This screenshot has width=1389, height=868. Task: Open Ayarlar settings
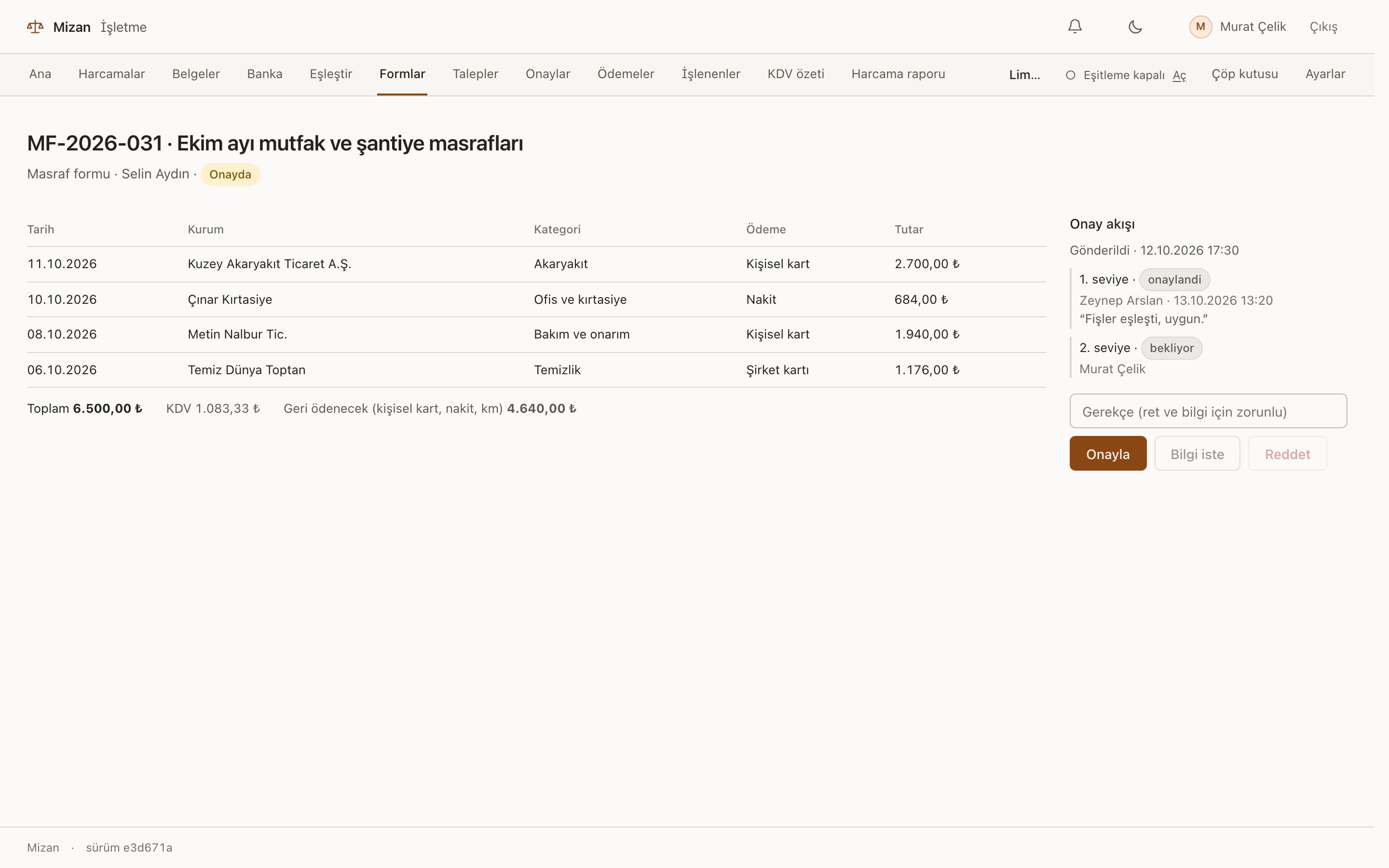coord(1325,74)
